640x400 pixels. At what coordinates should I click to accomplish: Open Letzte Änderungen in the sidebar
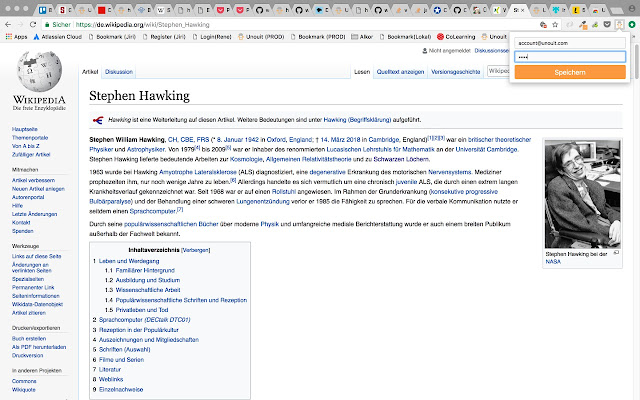(x=34, y=214)
